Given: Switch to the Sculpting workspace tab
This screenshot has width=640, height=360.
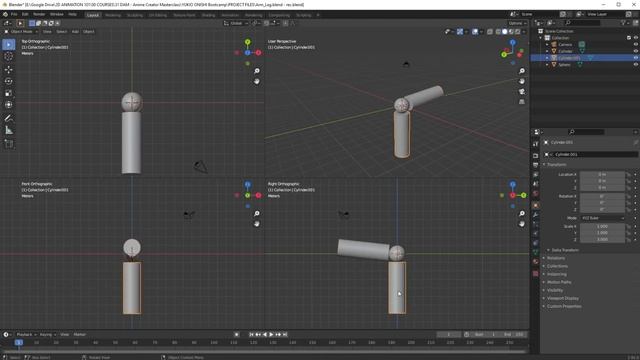Looking at the screenshot, I should click(135, 15).
